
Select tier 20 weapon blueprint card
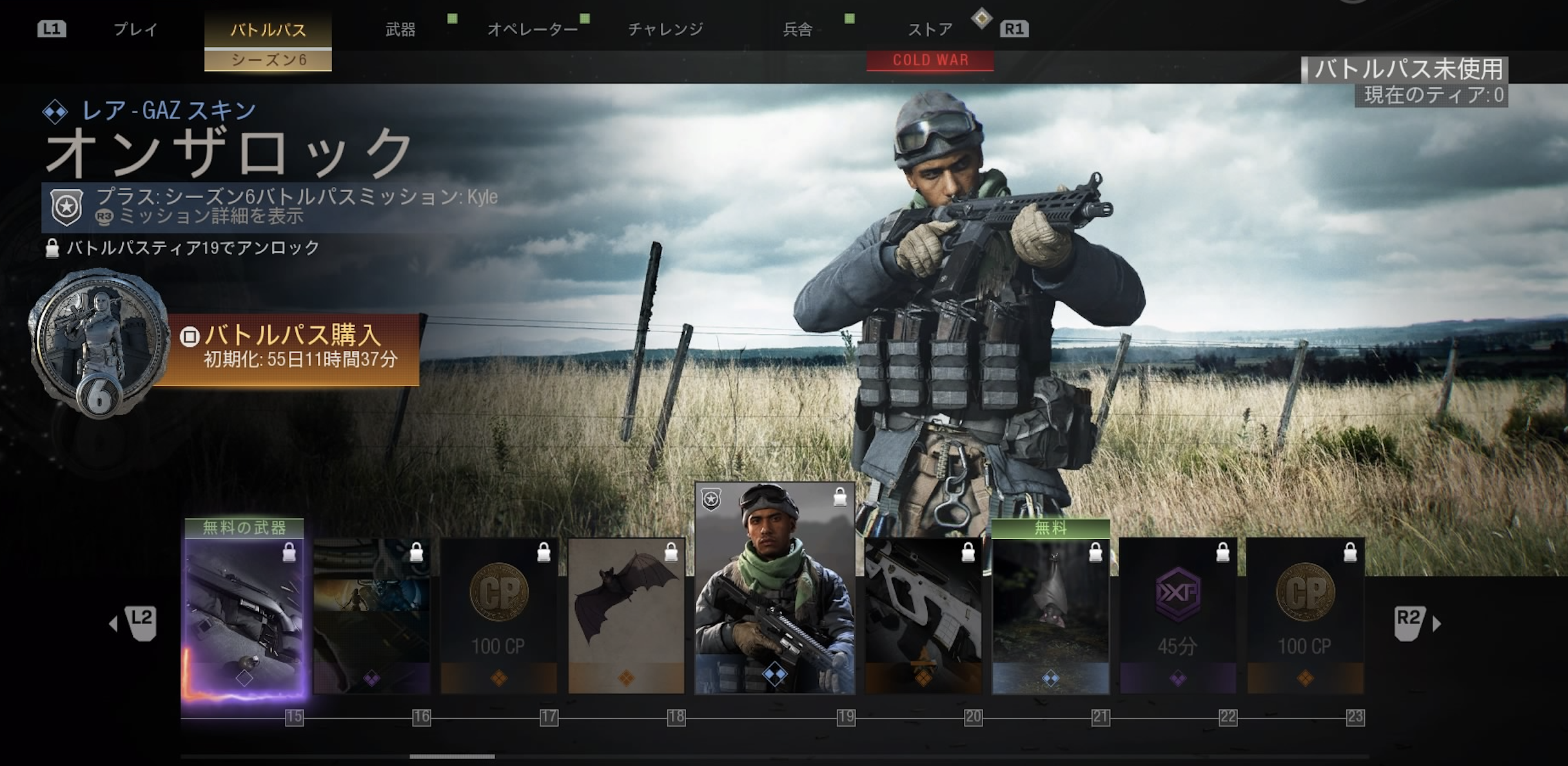(x=923, y=616)
